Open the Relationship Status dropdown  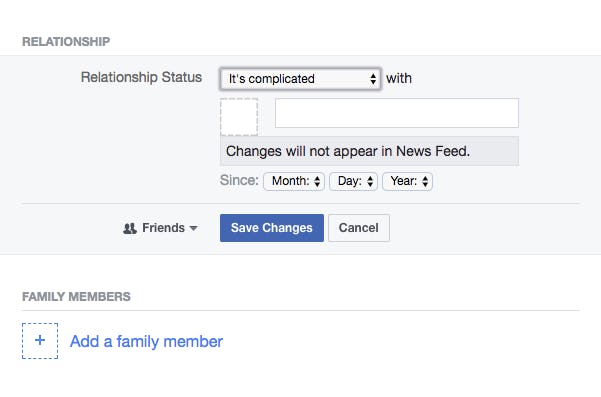click(300, 79)
